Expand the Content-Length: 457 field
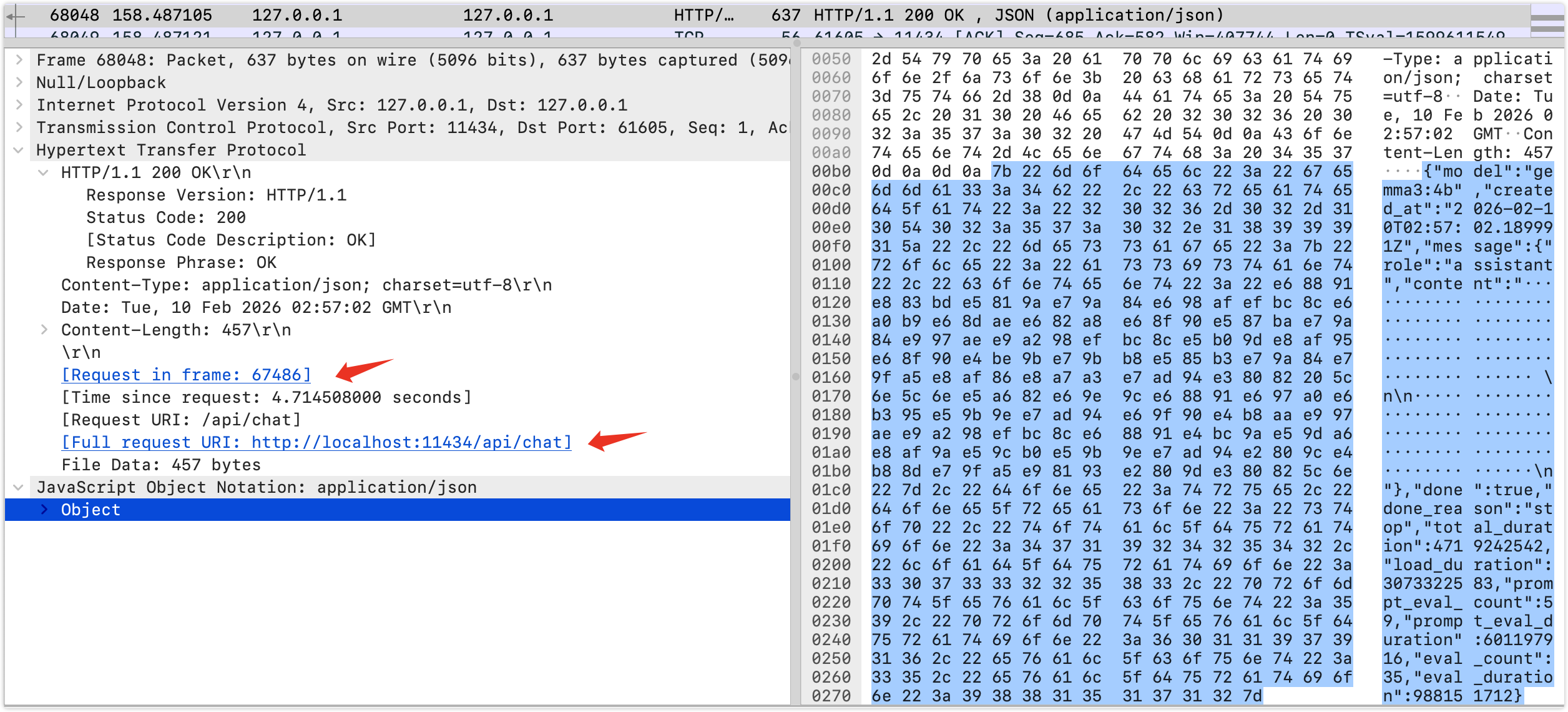1568x712 pixels. pyautogui.click(x=44, y=330)
